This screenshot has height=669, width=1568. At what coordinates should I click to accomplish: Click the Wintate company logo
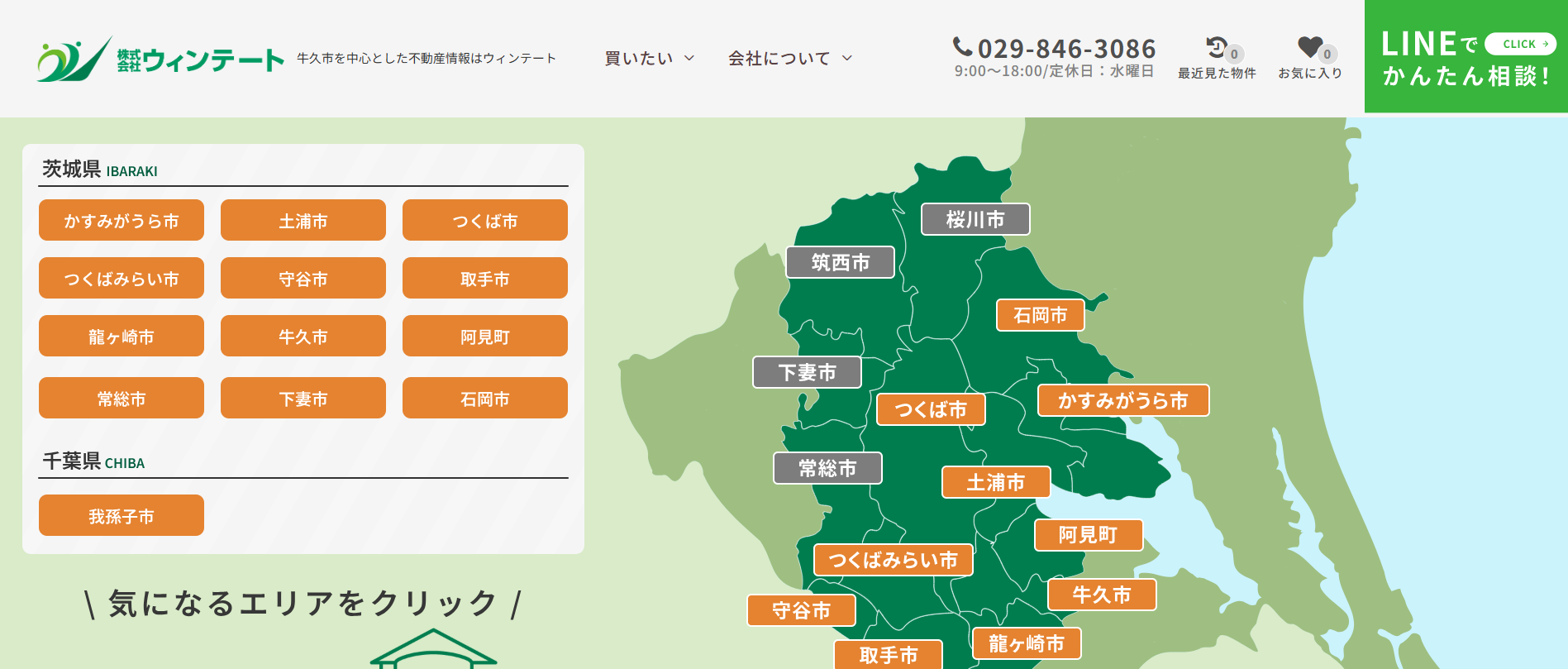(x=160, y=59)
